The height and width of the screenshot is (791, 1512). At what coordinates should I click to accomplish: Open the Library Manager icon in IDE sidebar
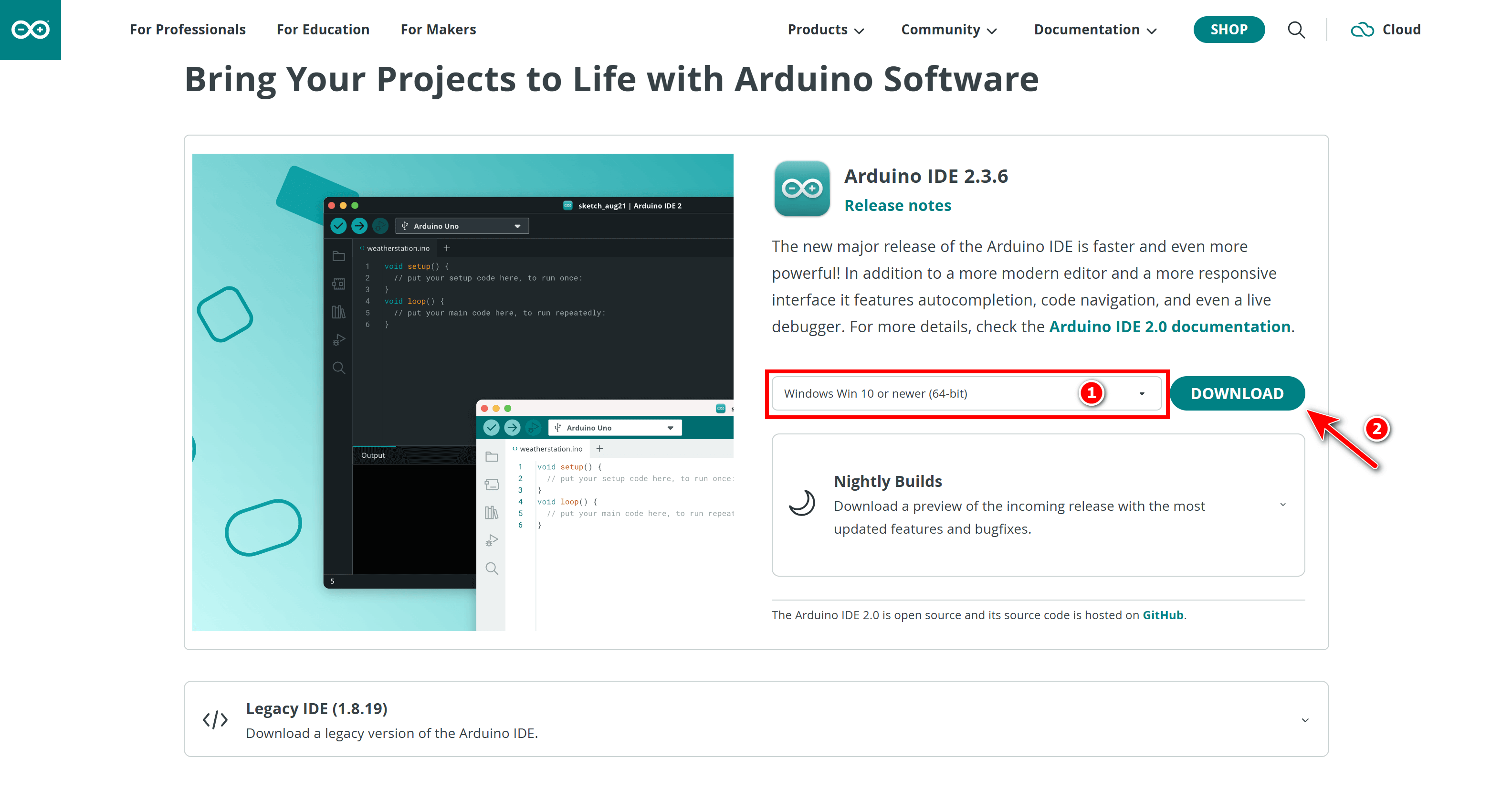338,312
